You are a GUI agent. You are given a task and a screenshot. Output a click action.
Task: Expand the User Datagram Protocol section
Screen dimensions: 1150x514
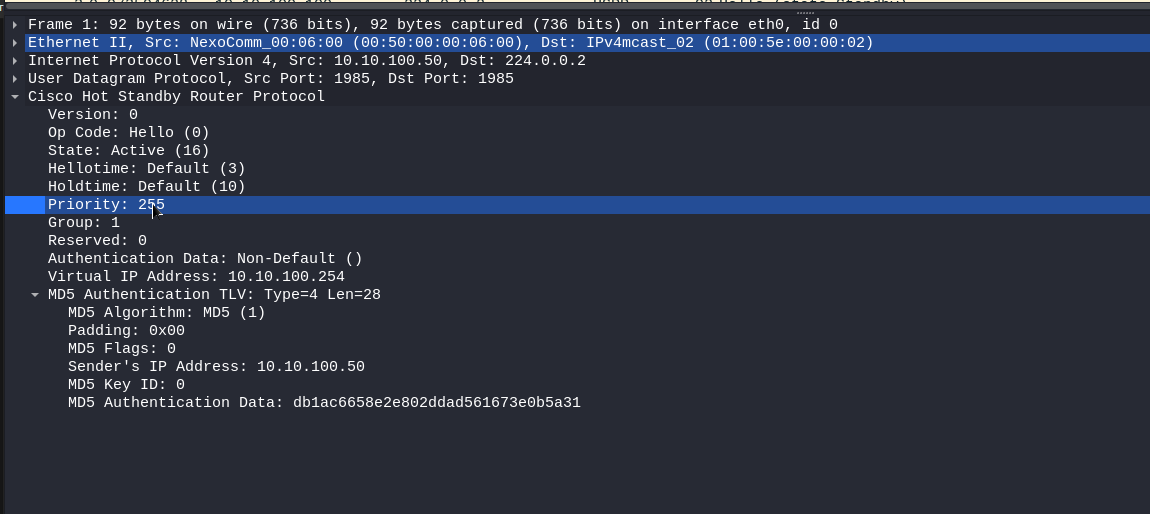[15, 78]
